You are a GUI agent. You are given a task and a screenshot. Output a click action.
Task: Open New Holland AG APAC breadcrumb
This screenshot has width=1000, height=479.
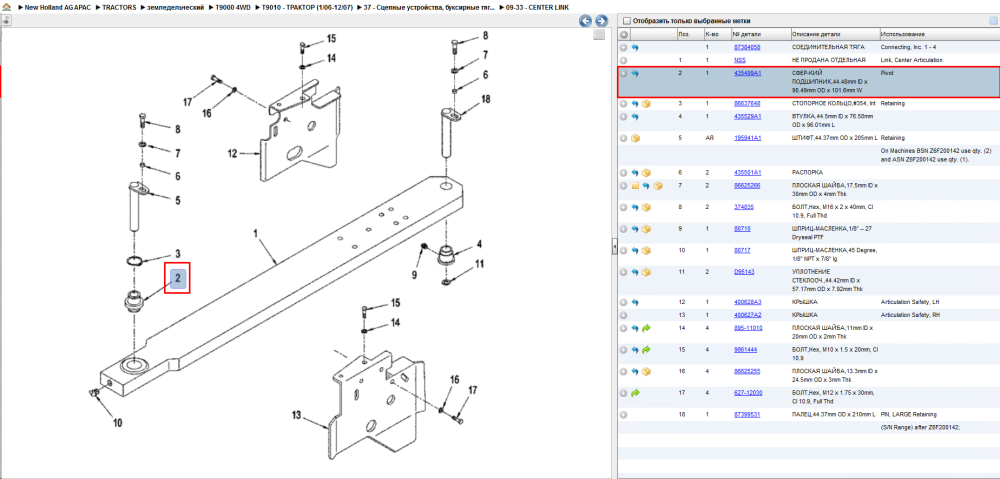pos(58,6)
